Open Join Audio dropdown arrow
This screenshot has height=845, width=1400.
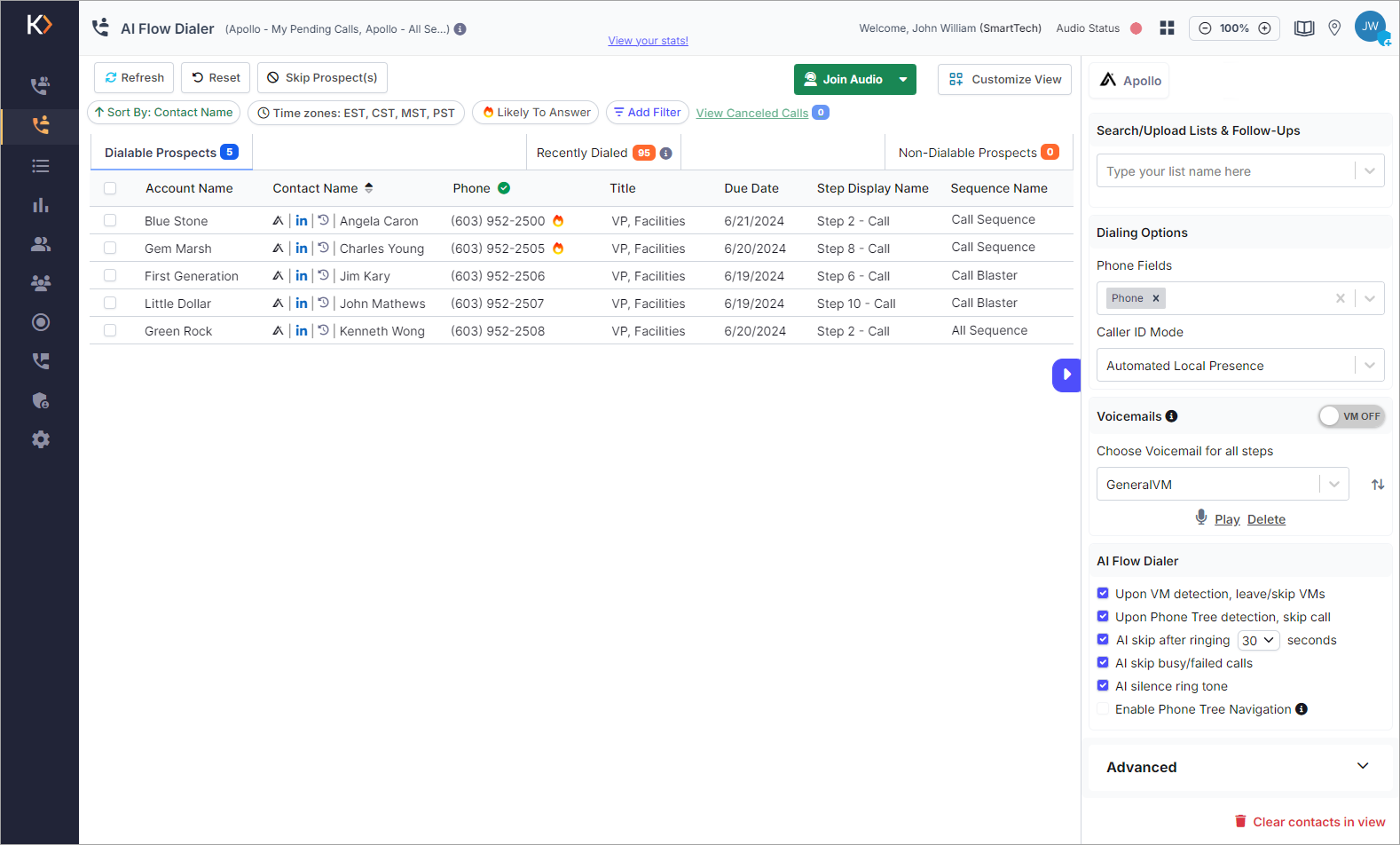[903, 80]
